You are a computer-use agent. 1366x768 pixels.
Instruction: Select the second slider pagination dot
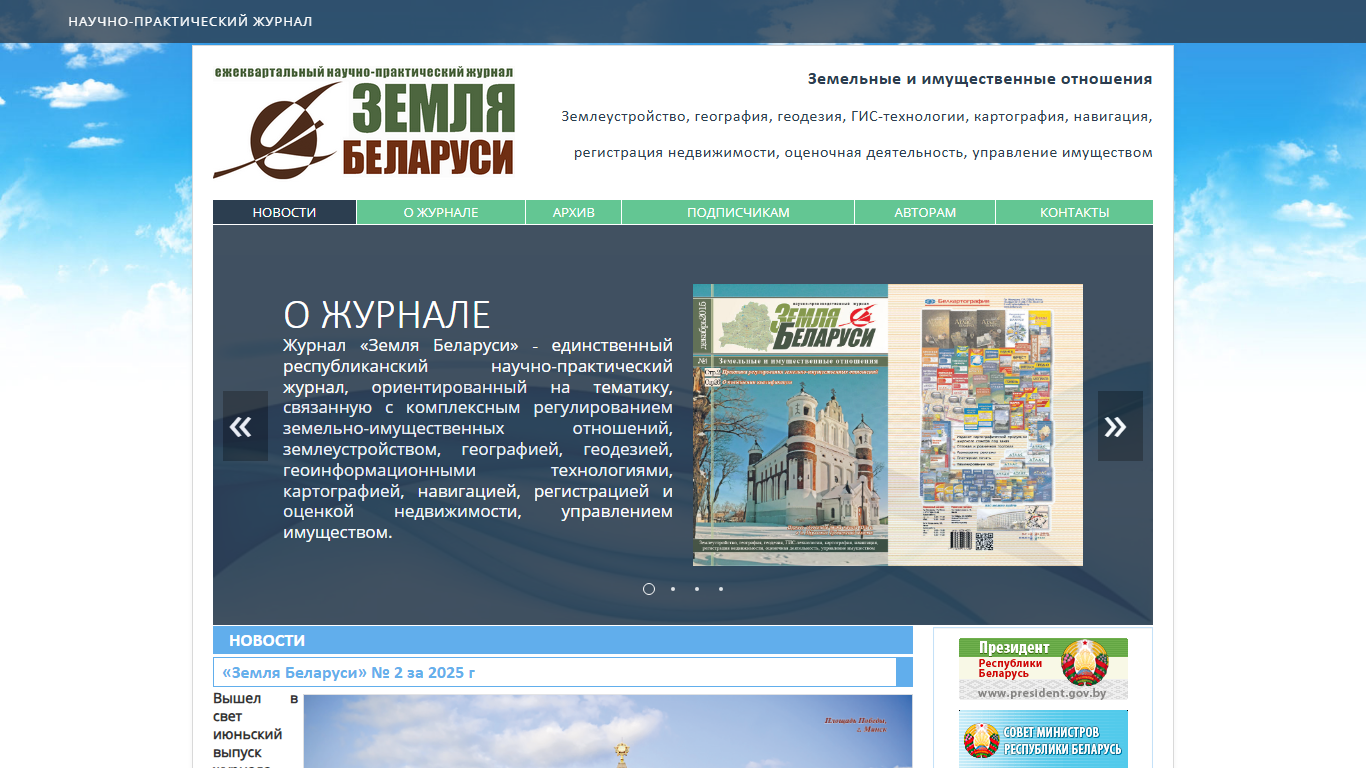point(673,589)
